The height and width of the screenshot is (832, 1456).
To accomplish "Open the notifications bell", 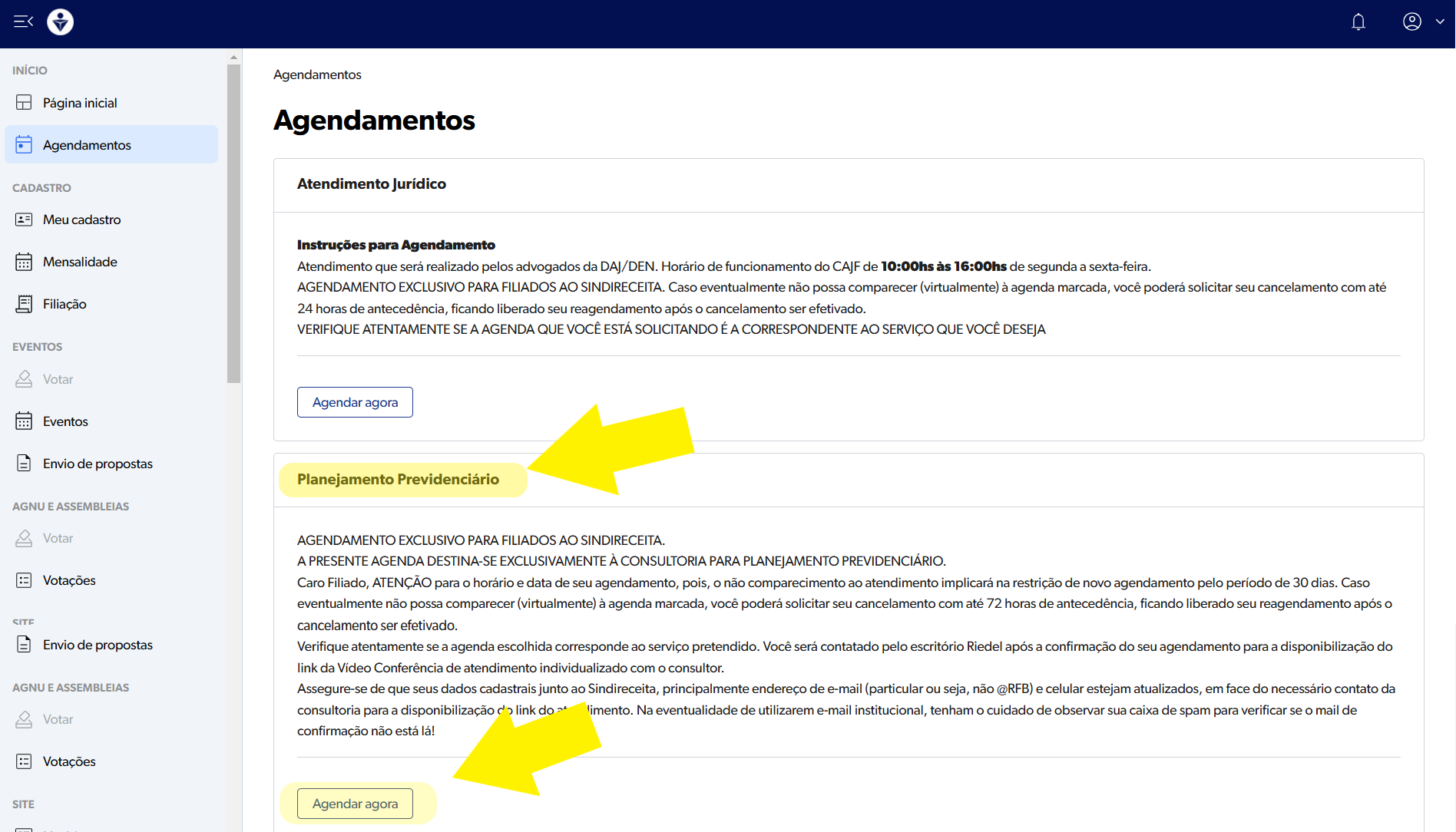I will (1358, 21).
